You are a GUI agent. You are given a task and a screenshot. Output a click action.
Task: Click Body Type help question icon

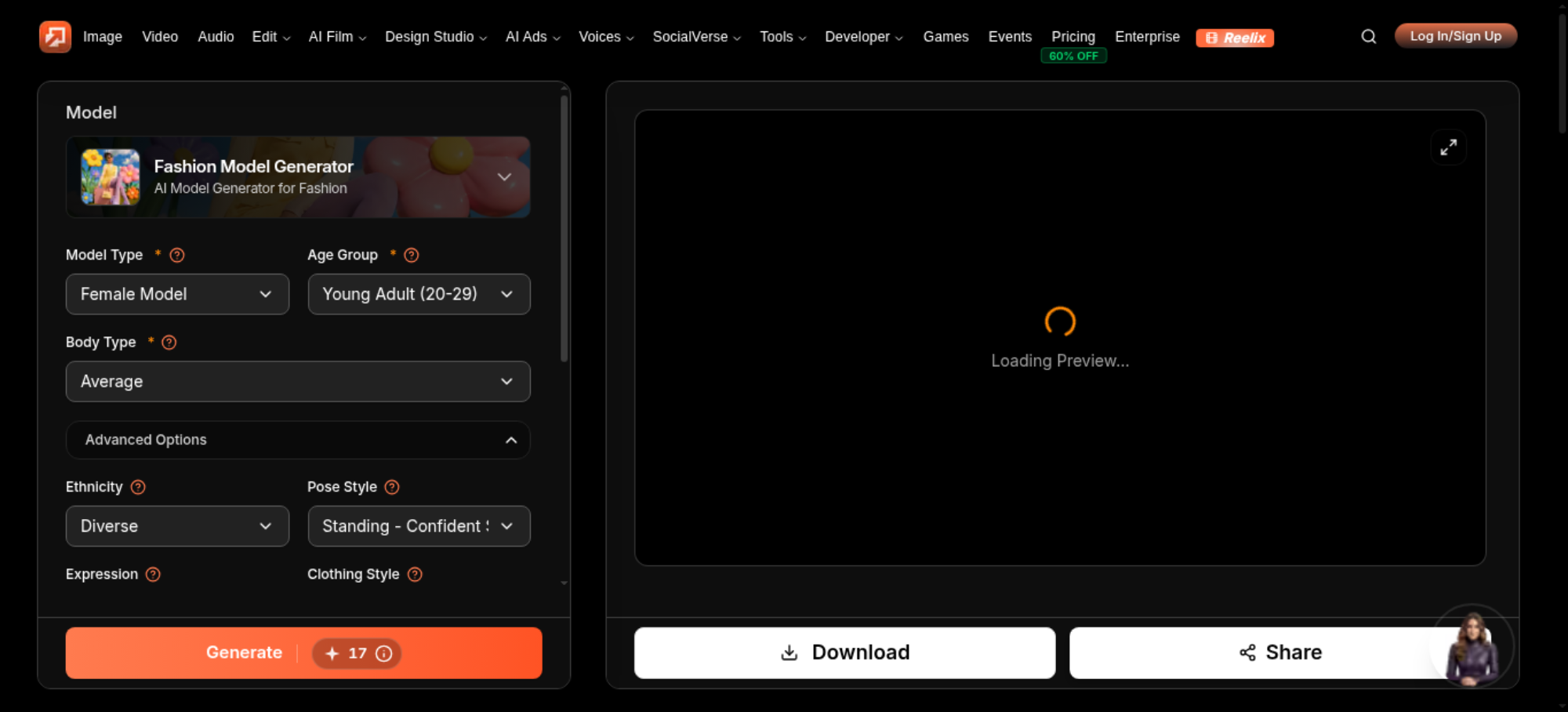169,342
